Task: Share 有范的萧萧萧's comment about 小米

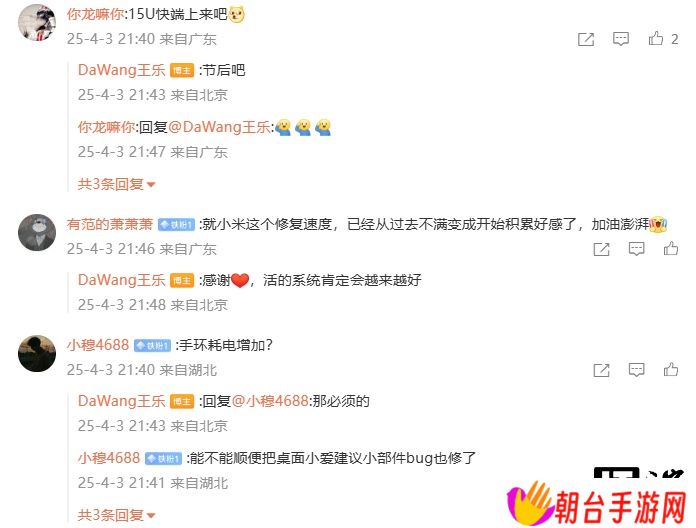Action: pos(601,249)
